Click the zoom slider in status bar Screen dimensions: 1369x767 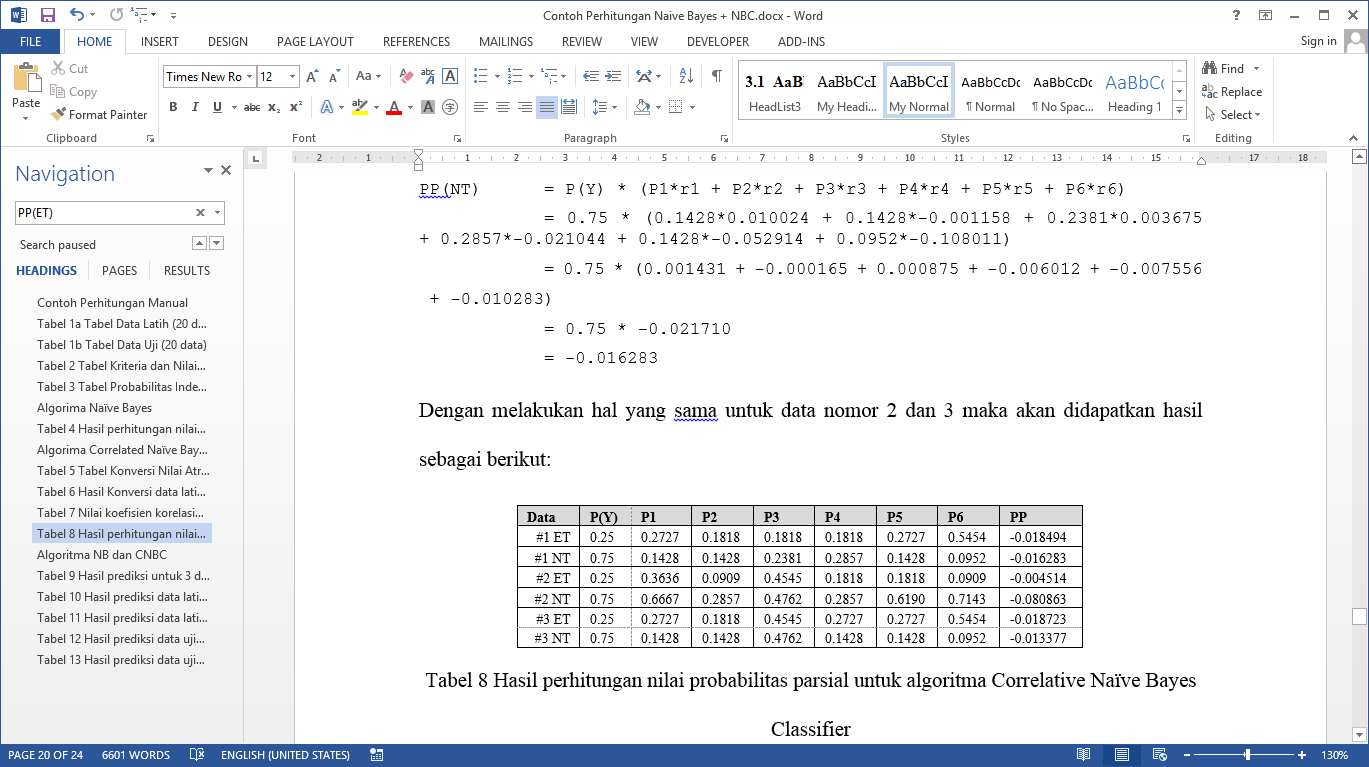pyautogui.click(x=1247, y=755)
